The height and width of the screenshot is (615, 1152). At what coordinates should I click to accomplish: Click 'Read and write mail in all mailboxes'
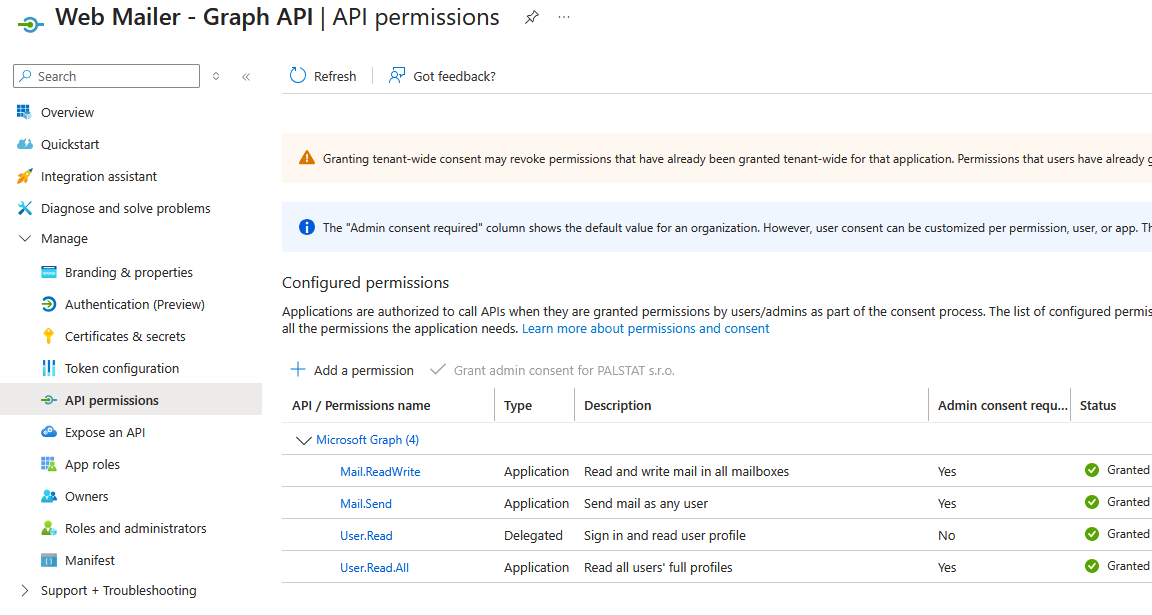pyautogui.click(x=686, y=472)
